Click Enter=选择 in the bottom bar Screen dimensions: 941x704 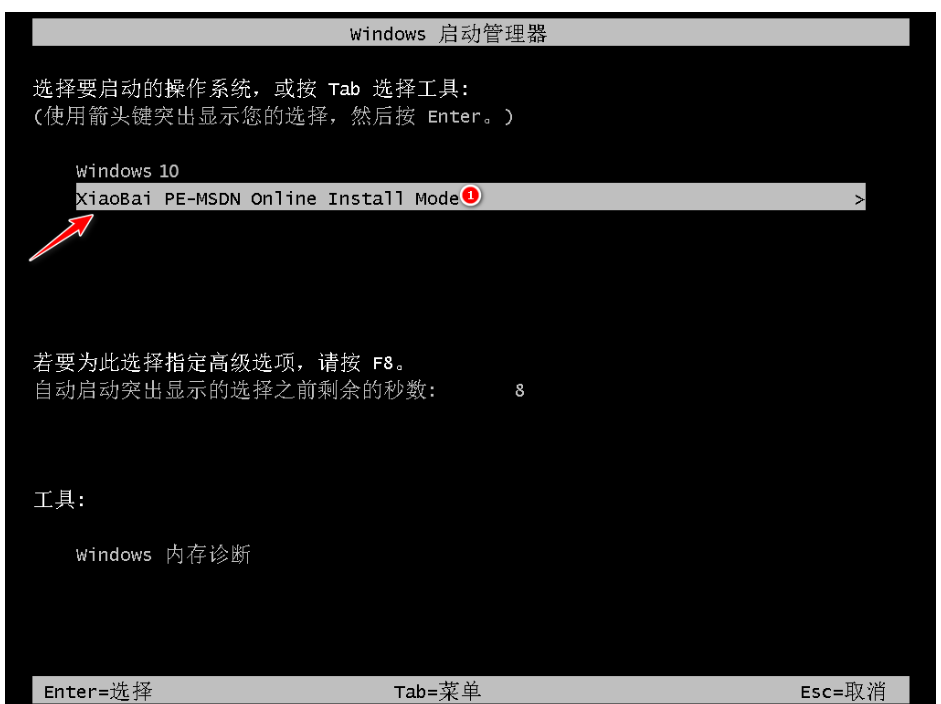pos(98,691)
